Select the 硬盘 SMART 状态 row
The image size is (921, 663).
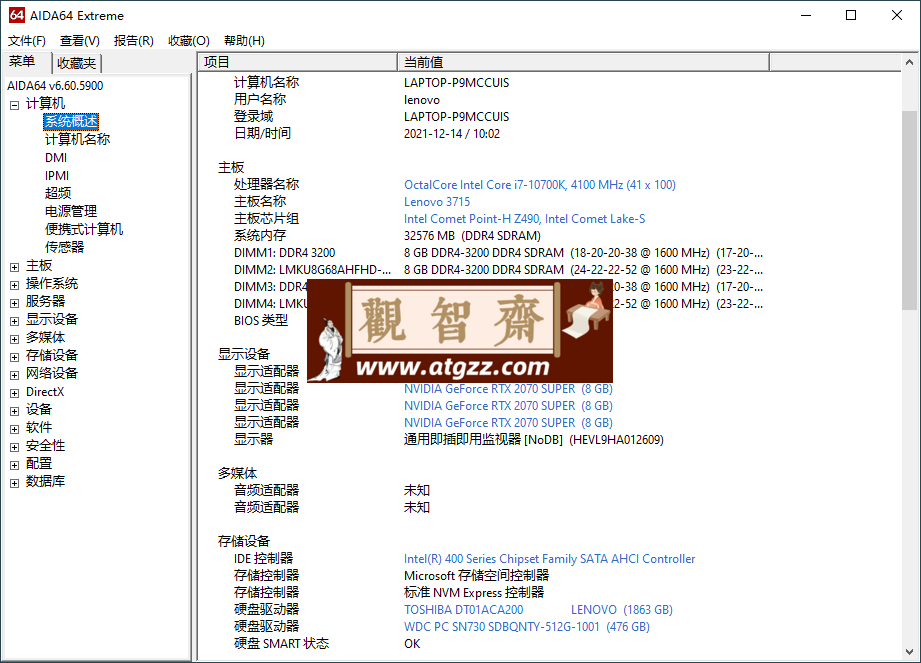click(x=327, y=644)
